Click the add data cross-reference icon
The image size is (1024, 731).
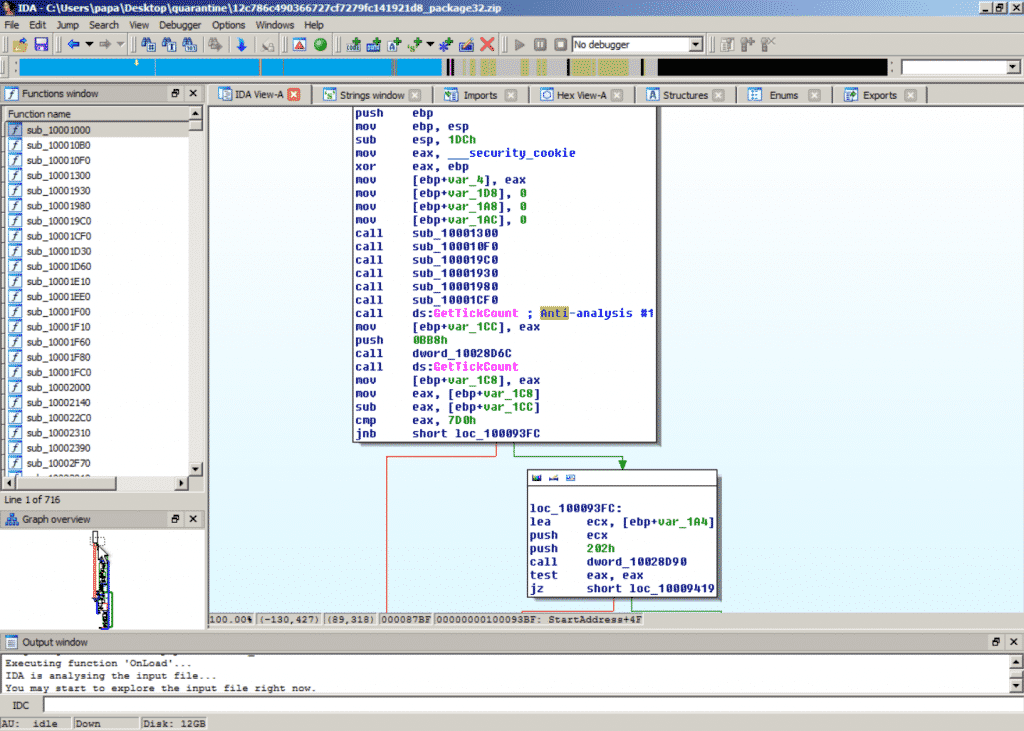[374, 44]
